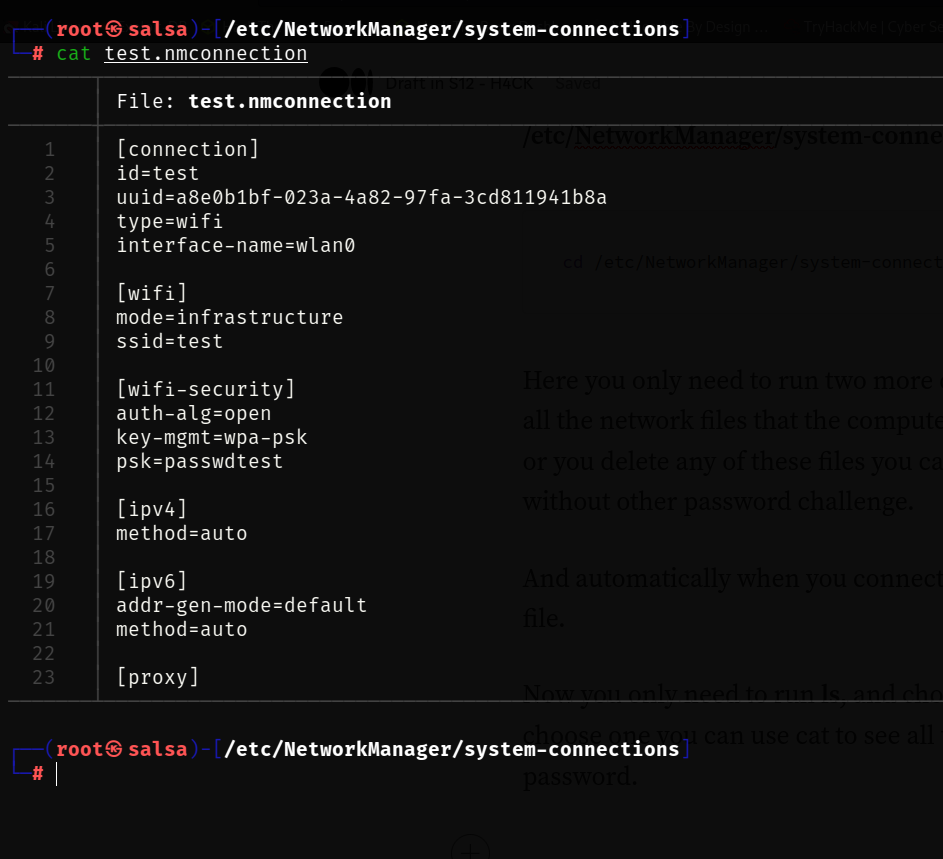The image size is (943, 859).
Task: Select the mode=infrastructure line
Action: point(230,317)
